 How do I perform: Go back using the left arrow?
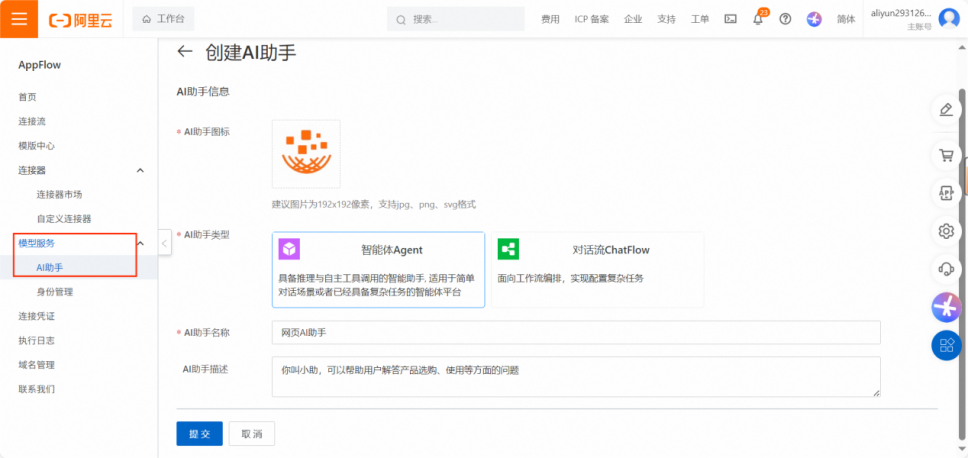click(x=185, y=51)
